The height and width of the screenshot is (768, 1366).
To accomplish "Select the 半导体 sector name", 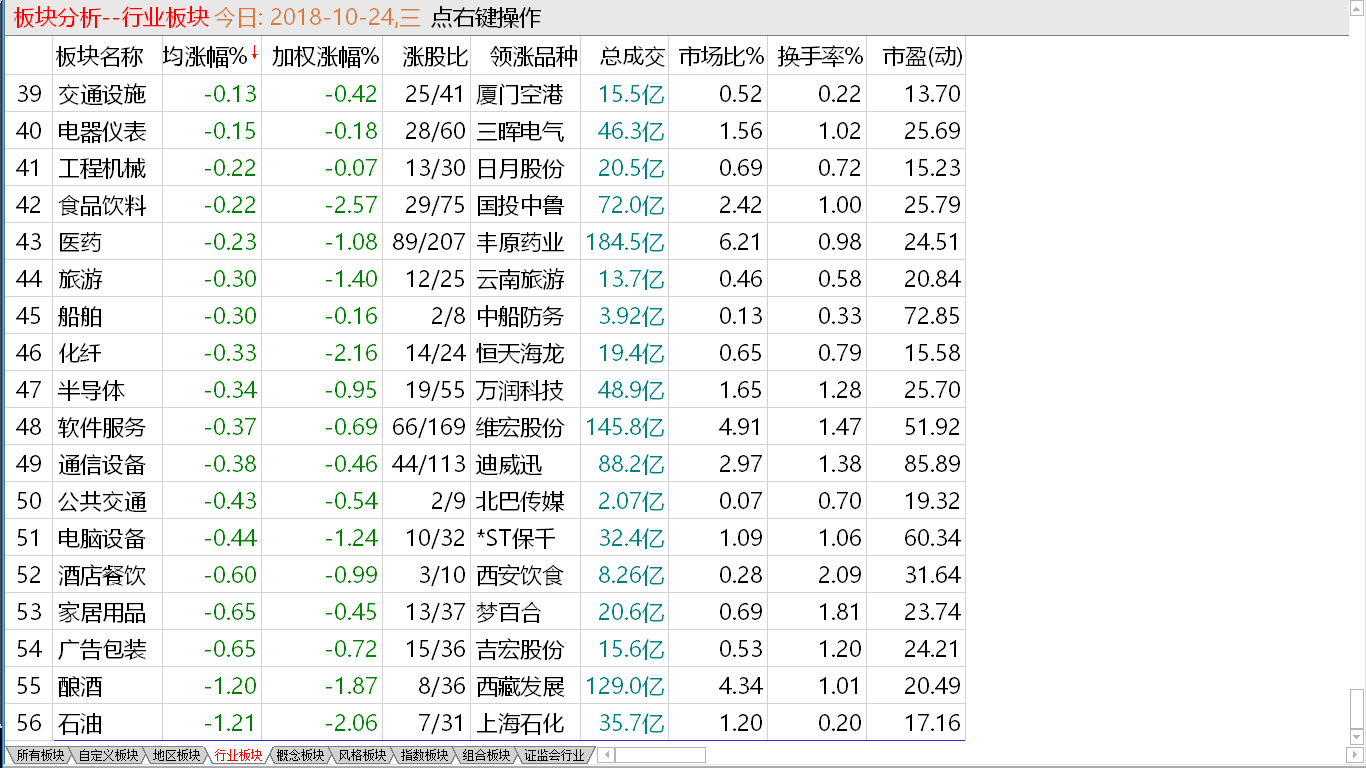I will click(91, 390).
